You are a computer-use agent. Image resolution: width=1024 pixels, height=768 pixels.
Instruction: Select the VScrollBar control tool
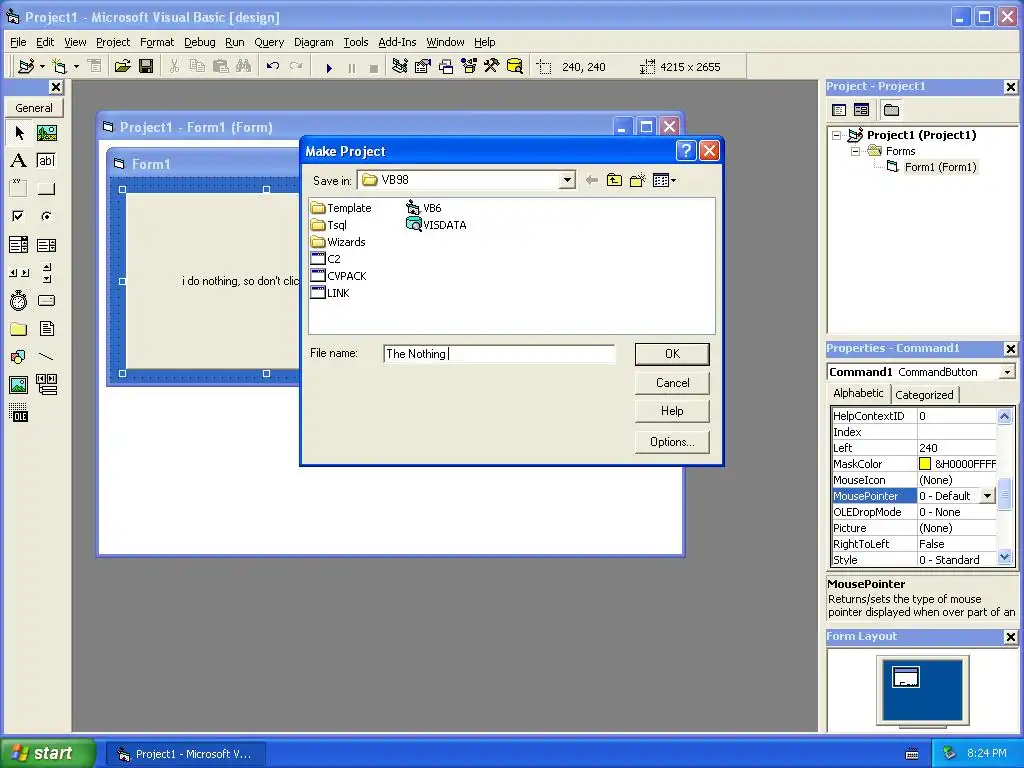[46, 273]
